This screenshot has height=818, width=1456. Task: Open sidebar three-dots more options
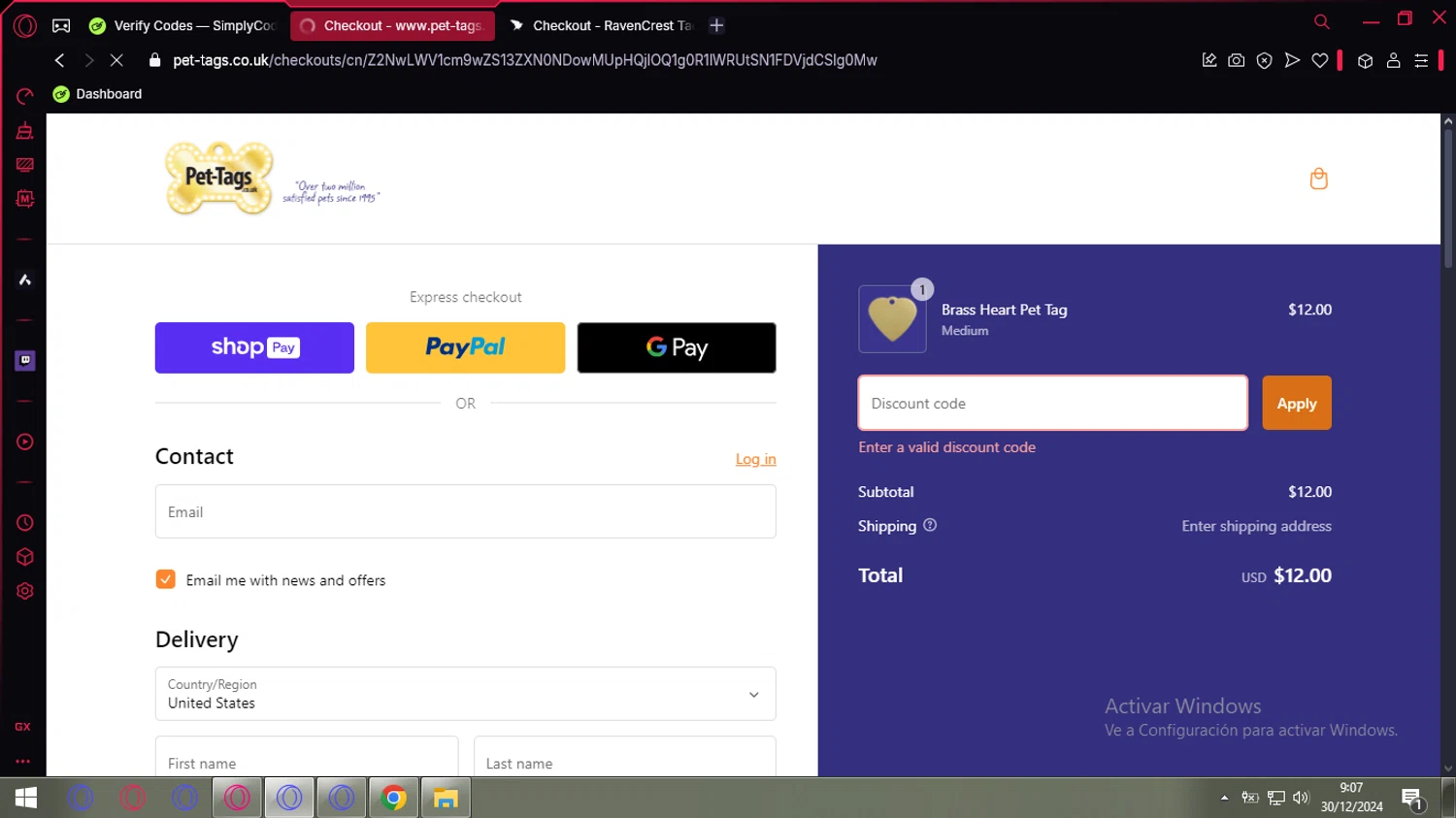coord(23,762)
